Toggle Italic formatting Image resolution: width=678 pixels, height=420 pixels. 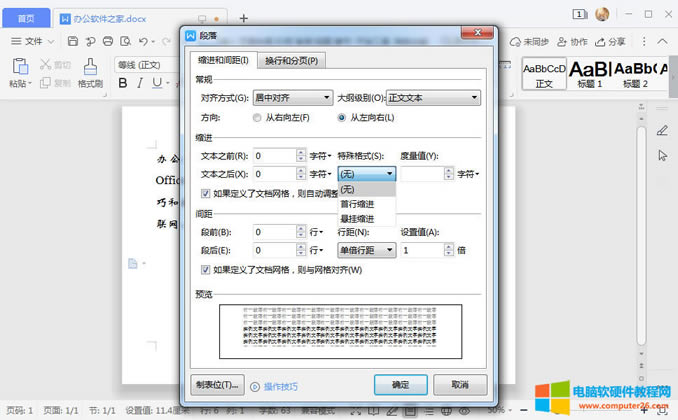(140, 83)
